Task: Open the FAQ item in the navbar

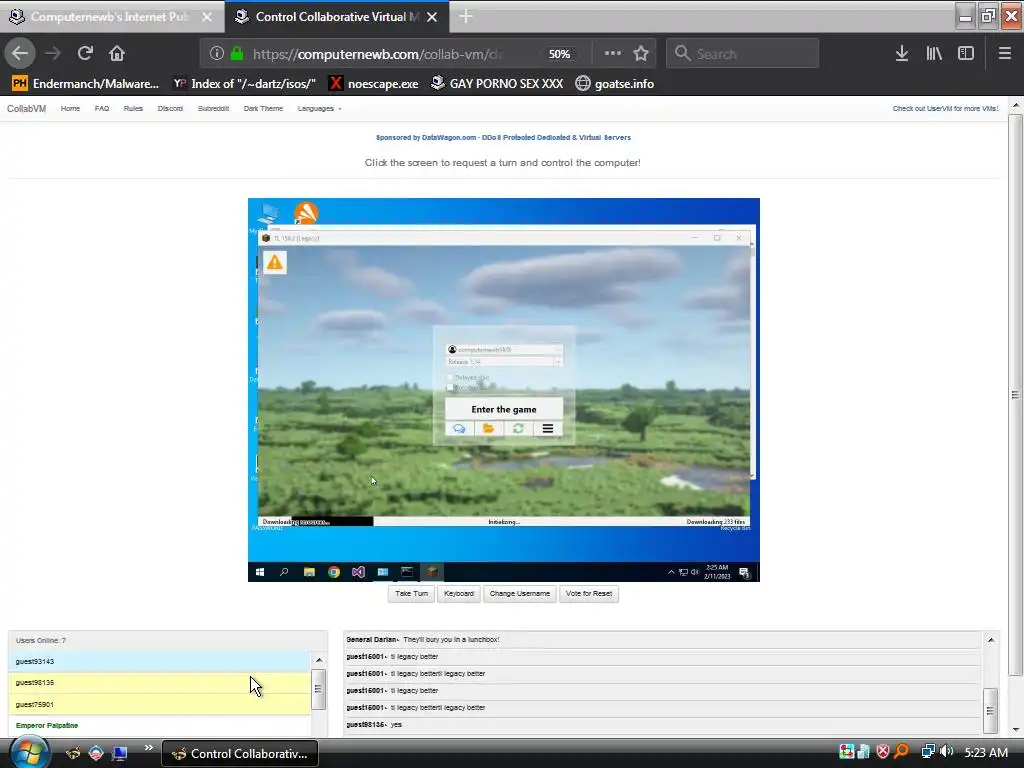Action: click(102, 108)
